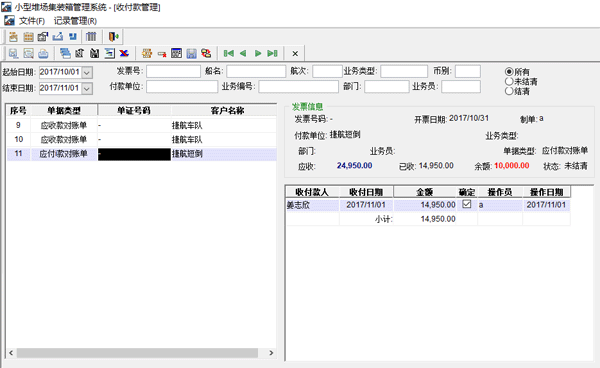
Task: Click the faded printer icon
Action: pos(43,54)
